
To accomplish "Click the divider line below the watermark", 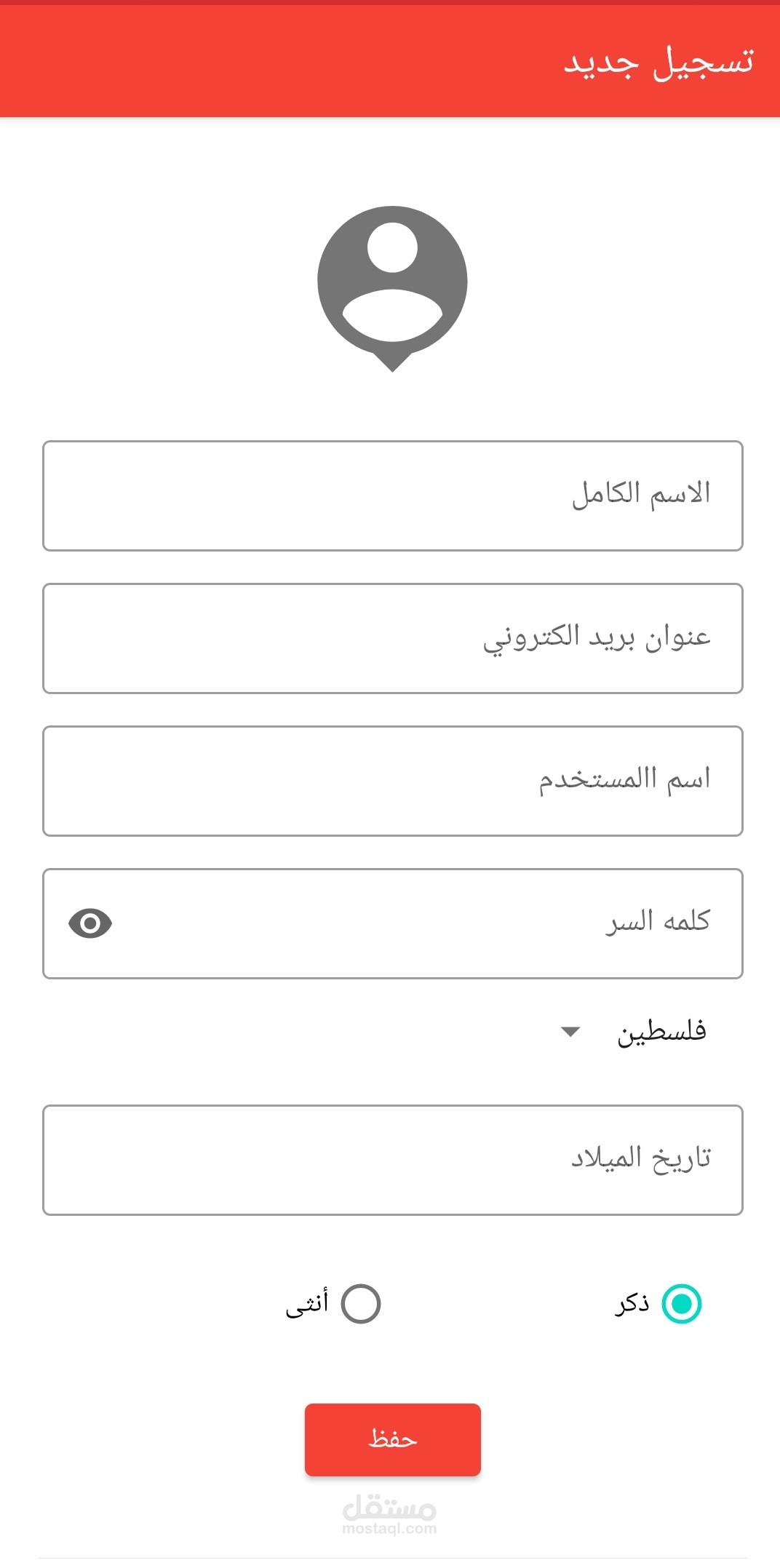I will [x=392, y=1558].
